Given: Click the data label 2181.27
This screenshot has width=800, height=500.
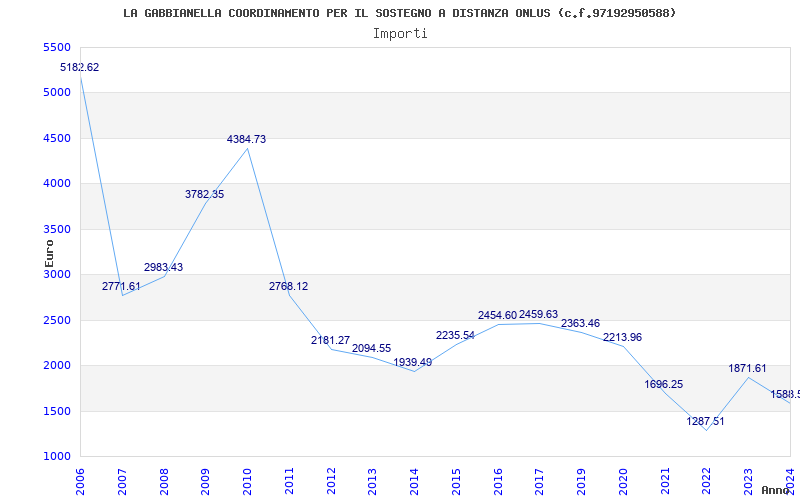Looking at the screenshot, I should [331, 340].
